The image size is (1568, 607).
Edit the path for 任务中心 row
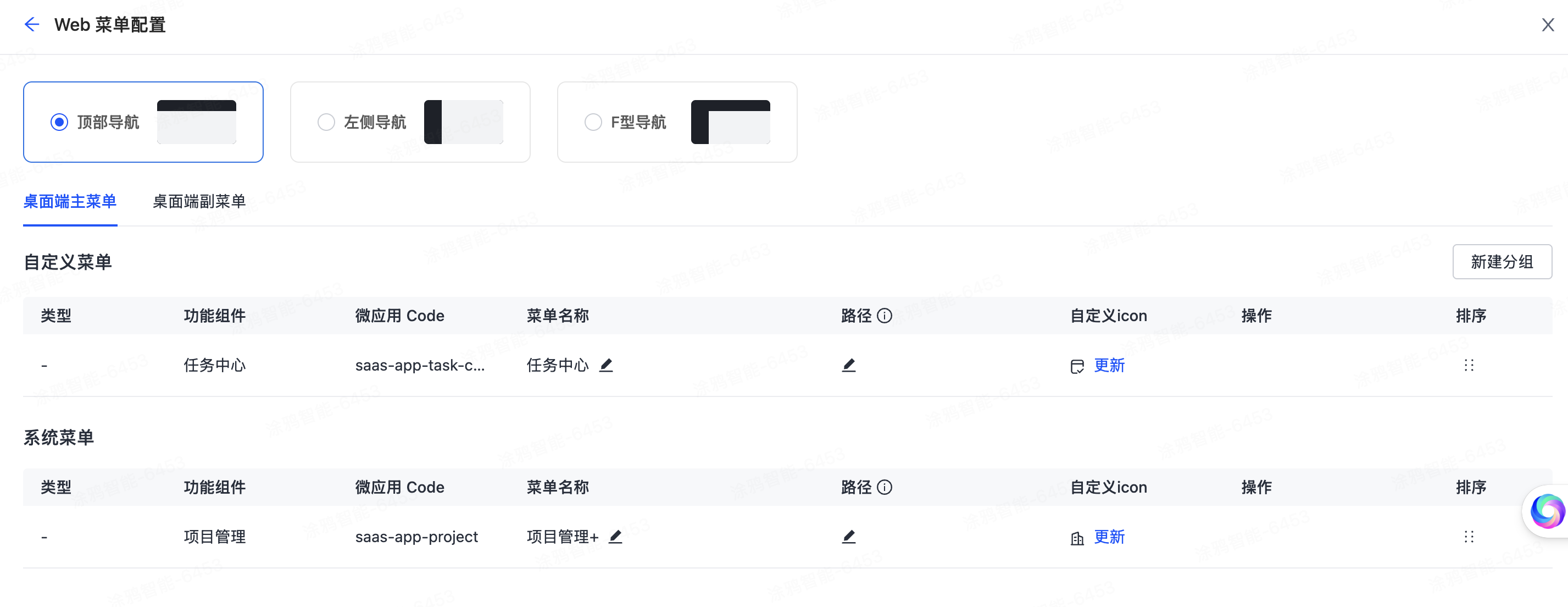click(x=848, y=365)
